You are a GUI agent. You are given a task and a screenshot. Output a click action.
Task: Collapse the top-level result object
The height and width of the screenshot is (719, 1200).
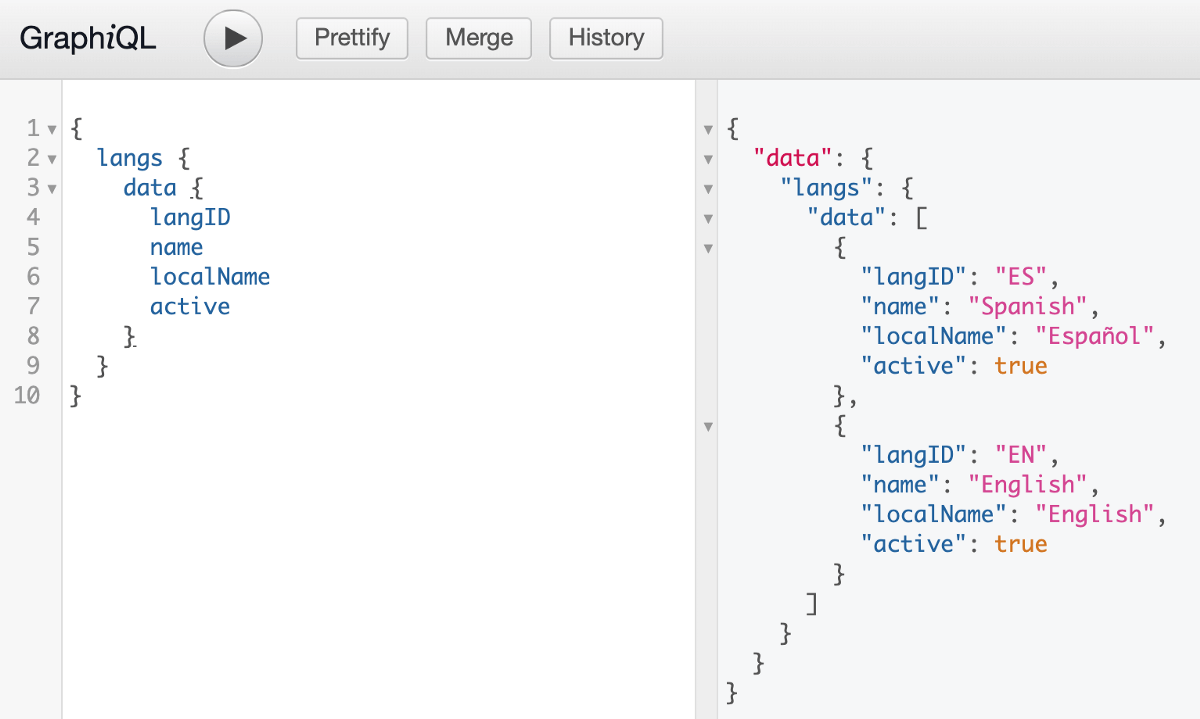pos(708,129)
